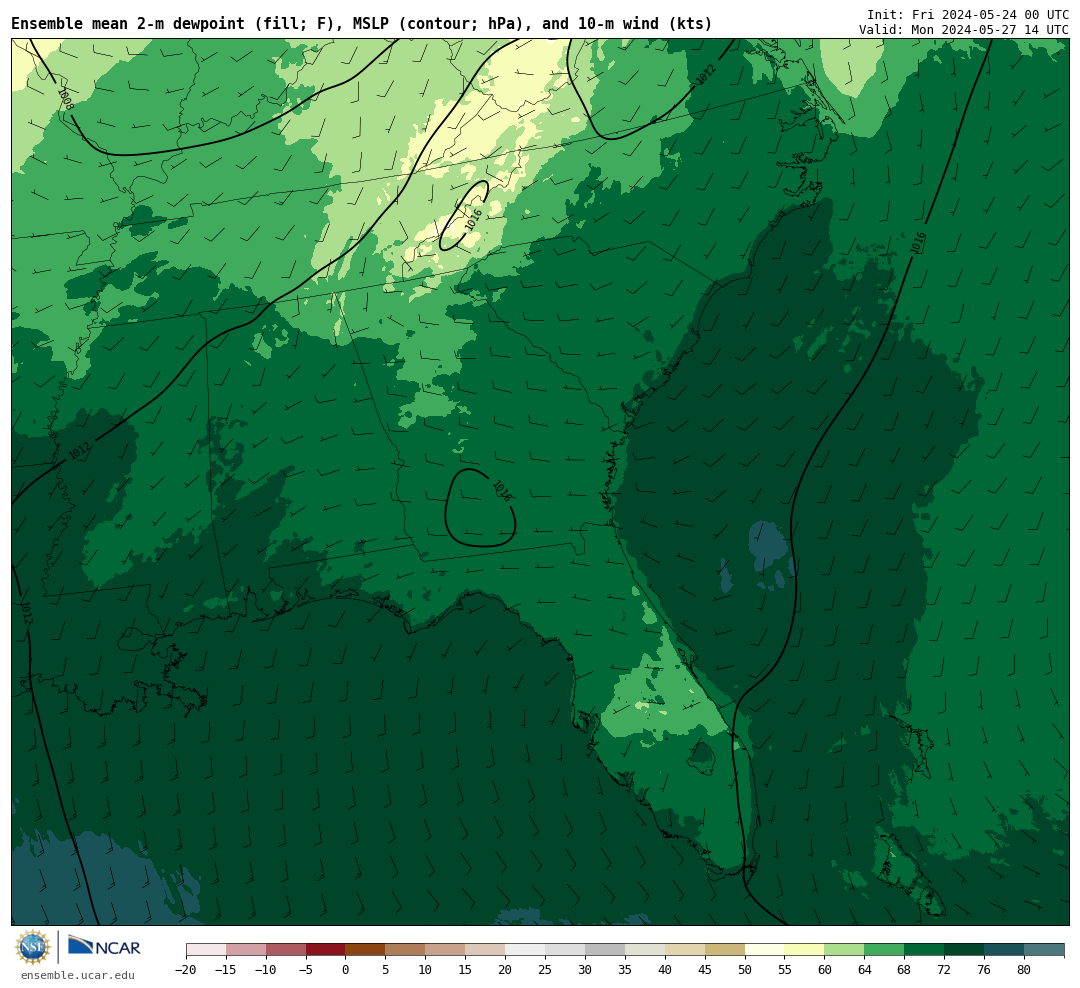Viewport: 1080px width, 988px height.
Task: Open the ensemble.ucar.edu link
Action: point(78,975)
